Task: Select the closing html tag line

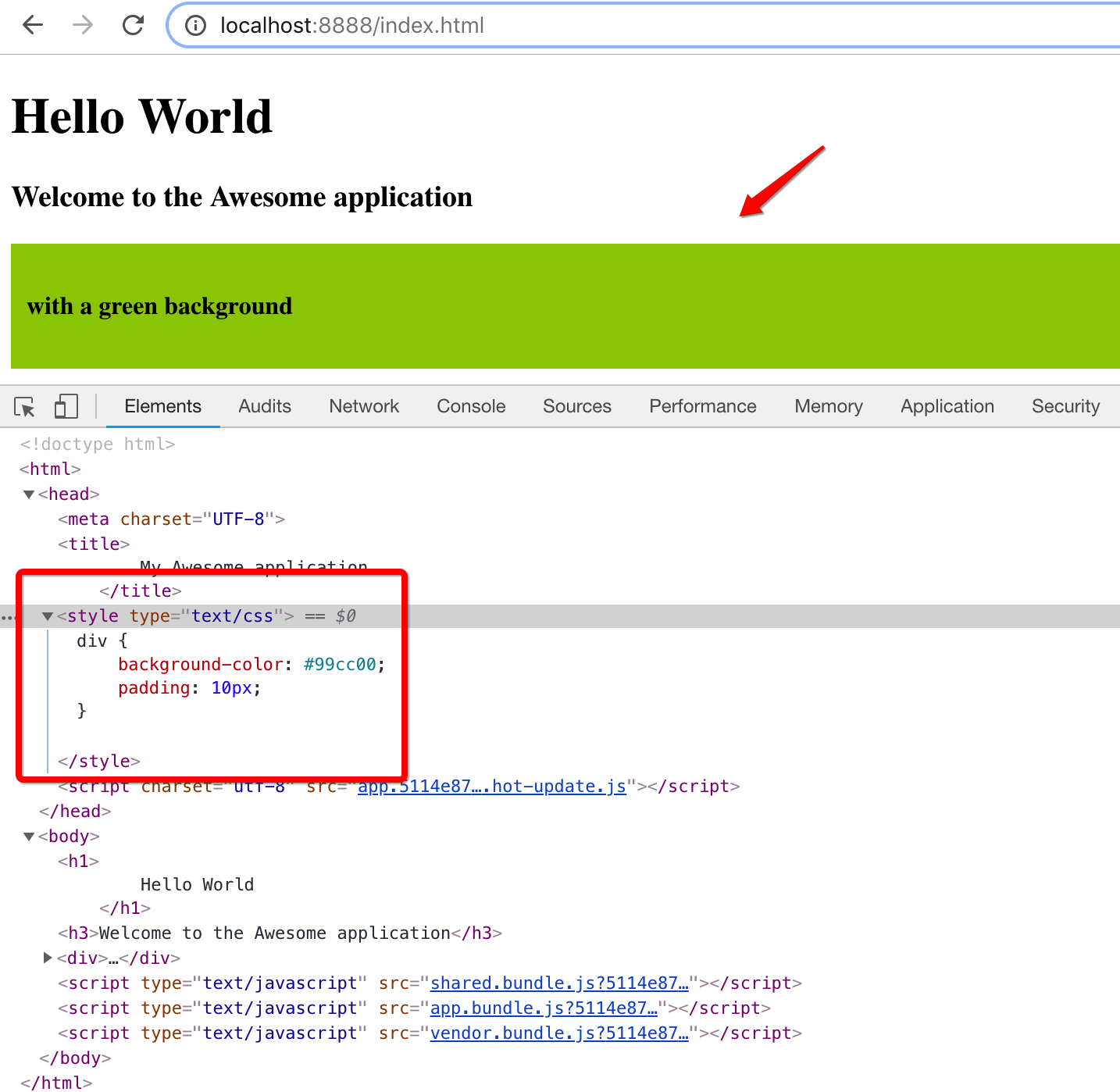Action: (x=56, y=1083)
